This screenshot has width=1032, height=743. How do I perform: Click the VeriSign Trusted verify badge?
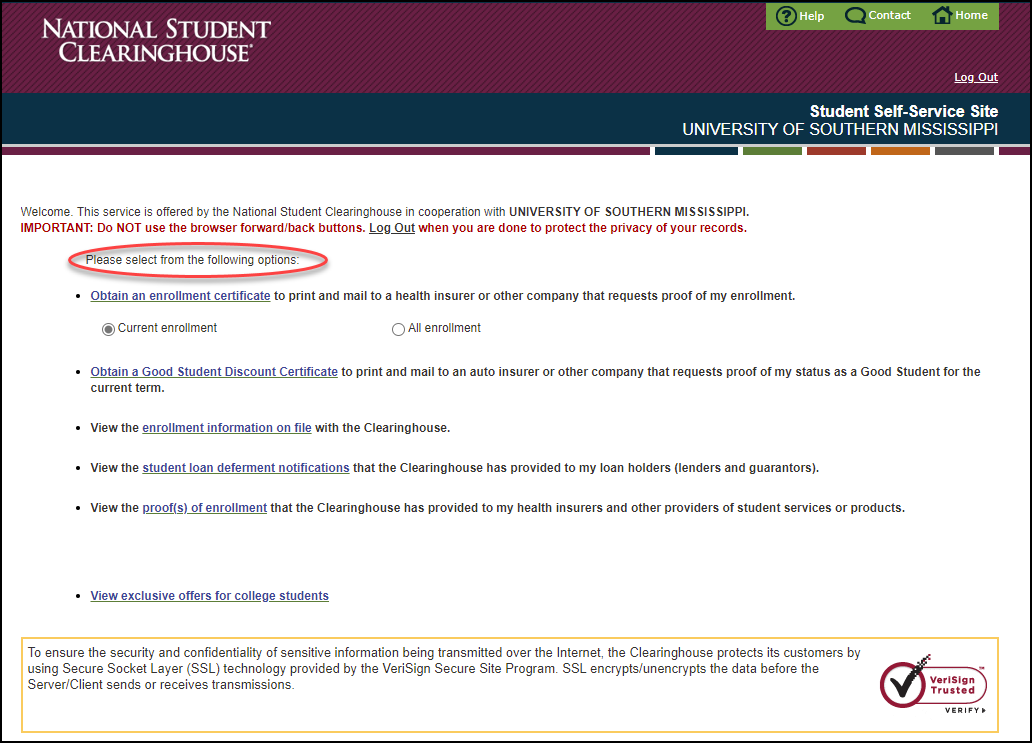(933, 685)
